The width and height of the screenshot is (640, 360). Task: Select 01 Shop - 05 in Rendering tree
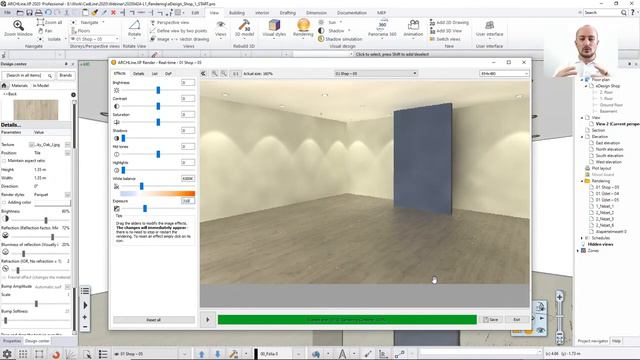(607, 187)
